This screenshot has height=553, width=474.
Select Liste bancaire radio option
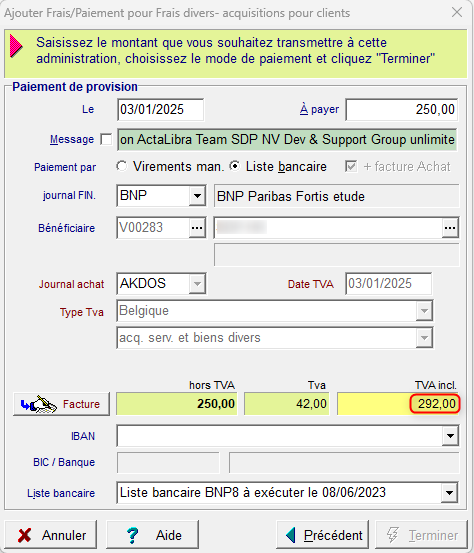tap(235, 166)
